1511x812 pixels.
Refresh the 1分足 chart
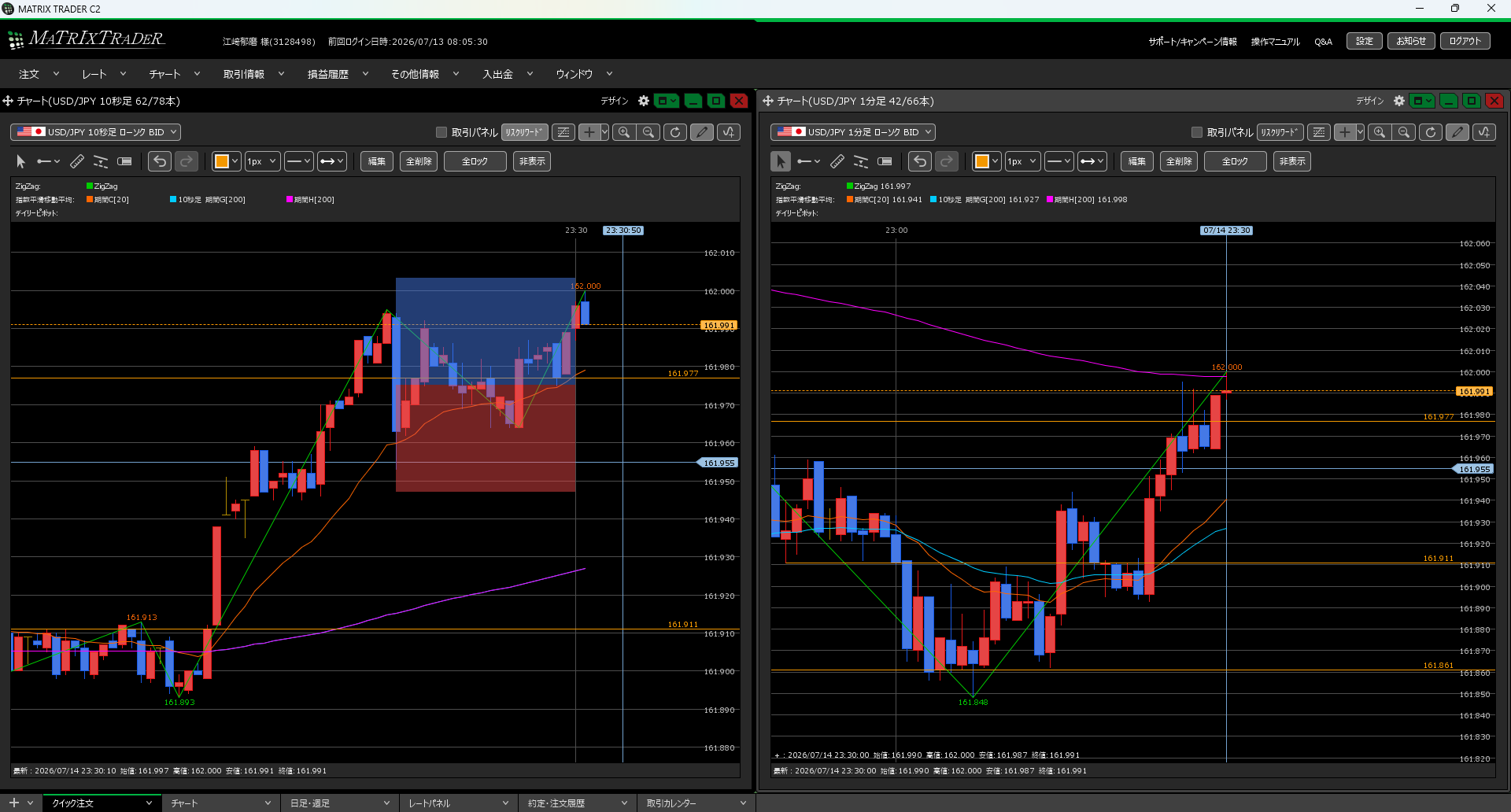[1431, 132]
